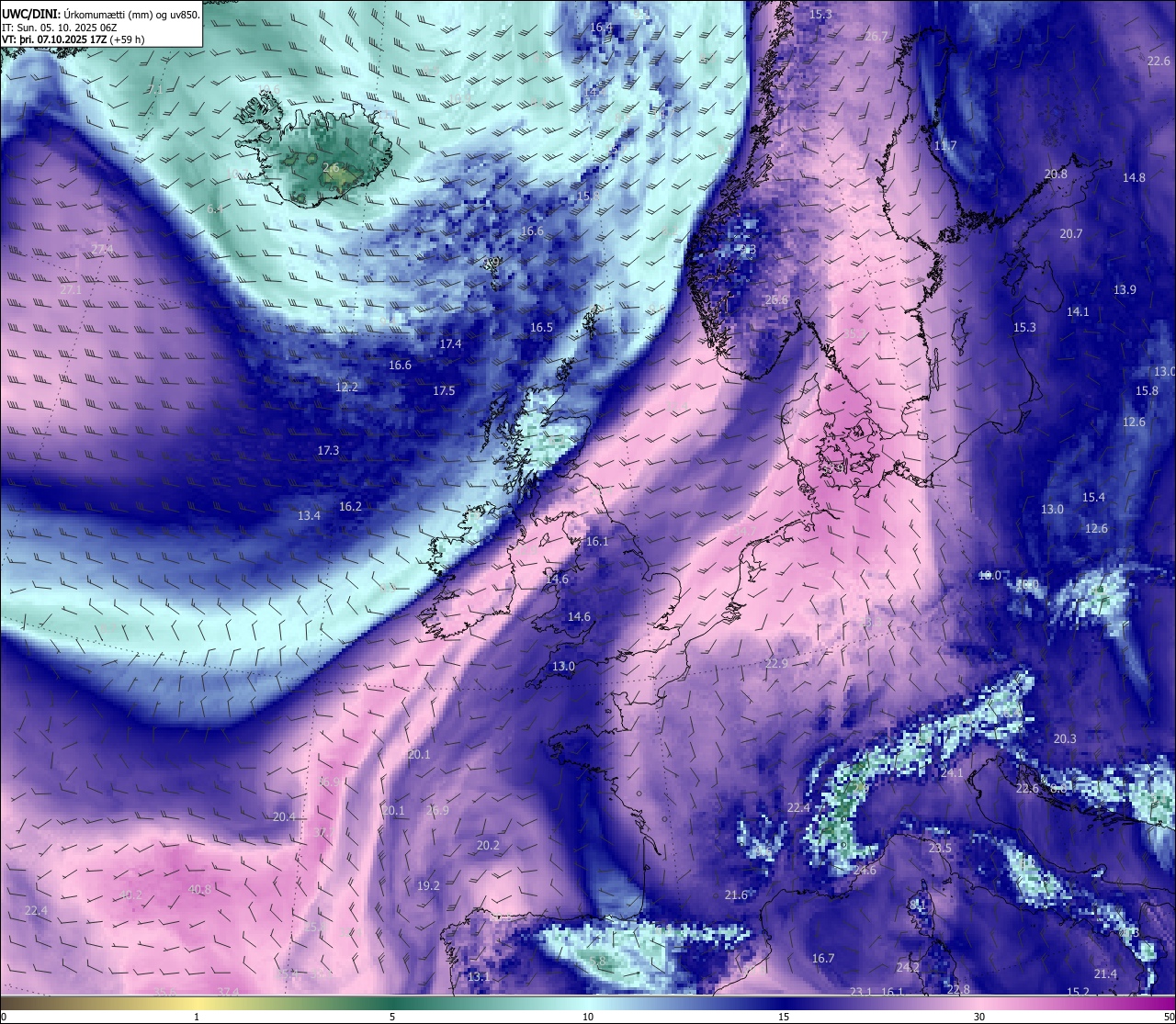Image resolution: width=1176 pixels, height=1024 pixels.
Task: Click the 11.7 value on the map
Action: pyautogui.click(x=945, y=146)
